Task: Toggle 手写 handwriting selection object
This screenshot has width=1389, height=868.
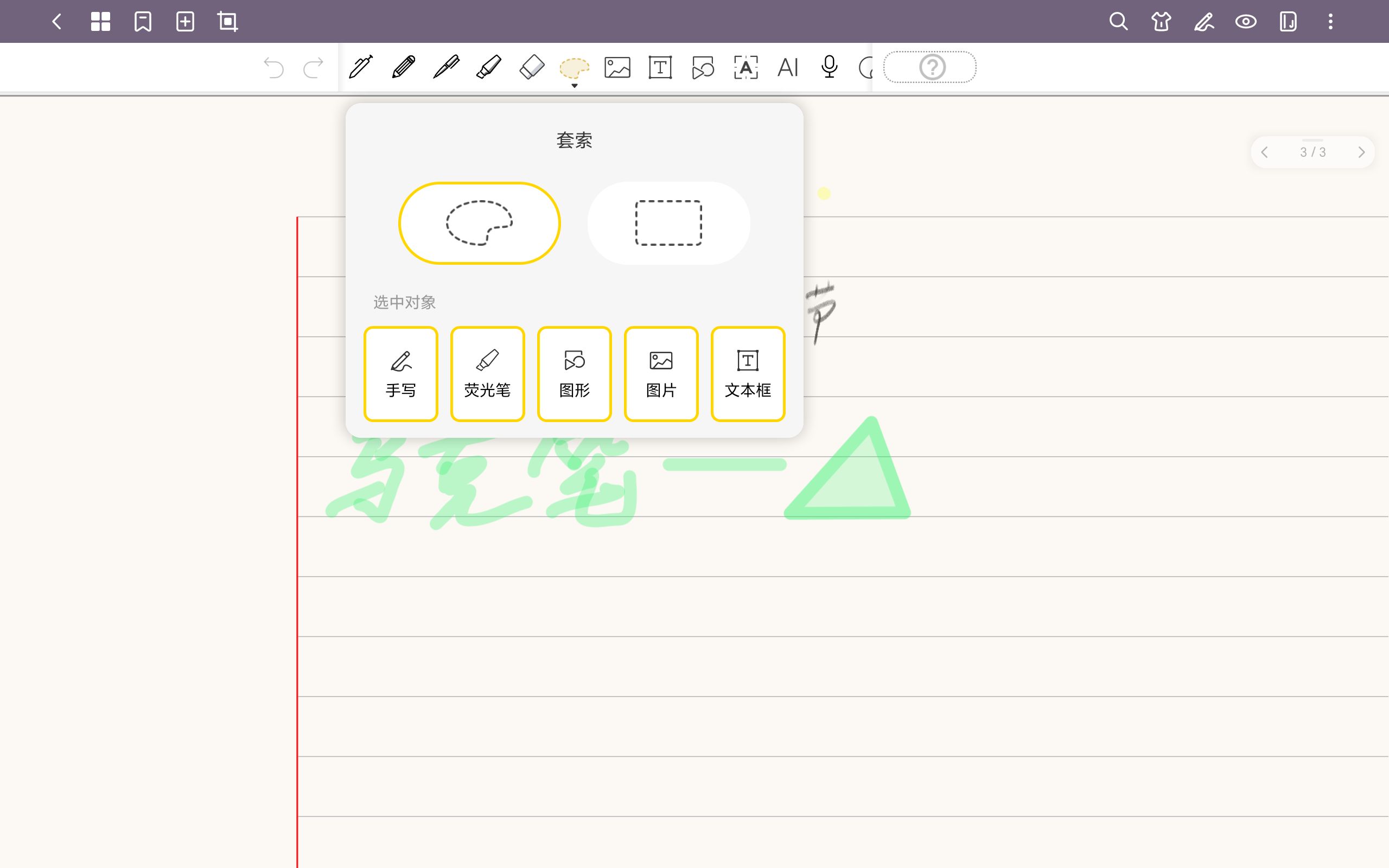Action: point(400,374)
